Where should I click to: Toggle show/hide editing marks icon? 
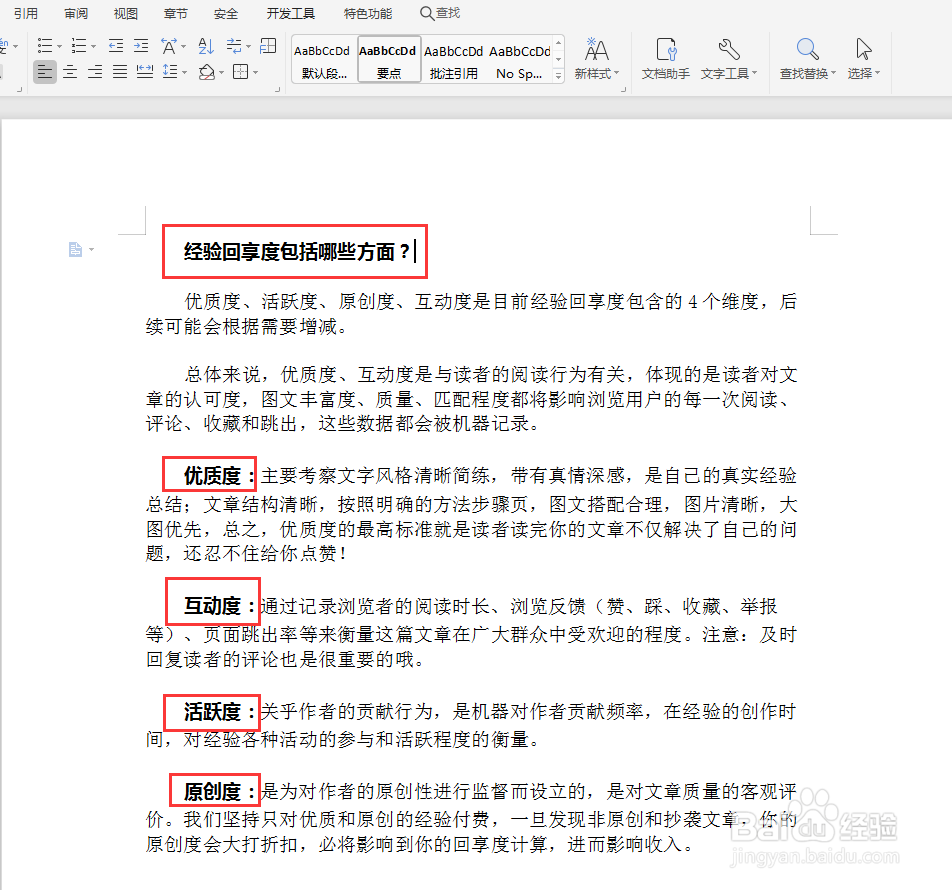234,46
